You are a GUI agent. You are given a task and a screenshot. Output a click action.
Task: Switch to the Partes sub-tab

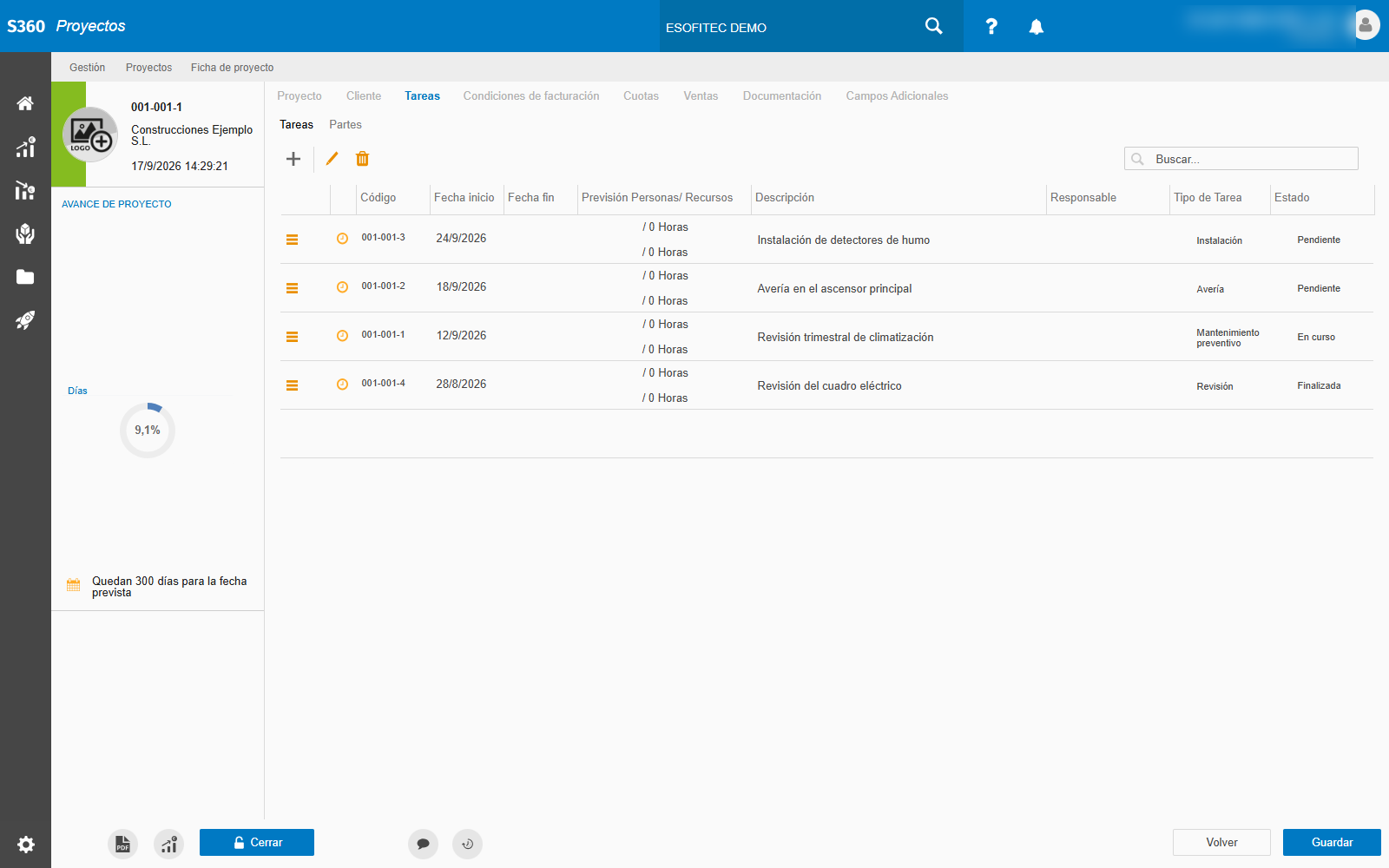tap(346, 125)
